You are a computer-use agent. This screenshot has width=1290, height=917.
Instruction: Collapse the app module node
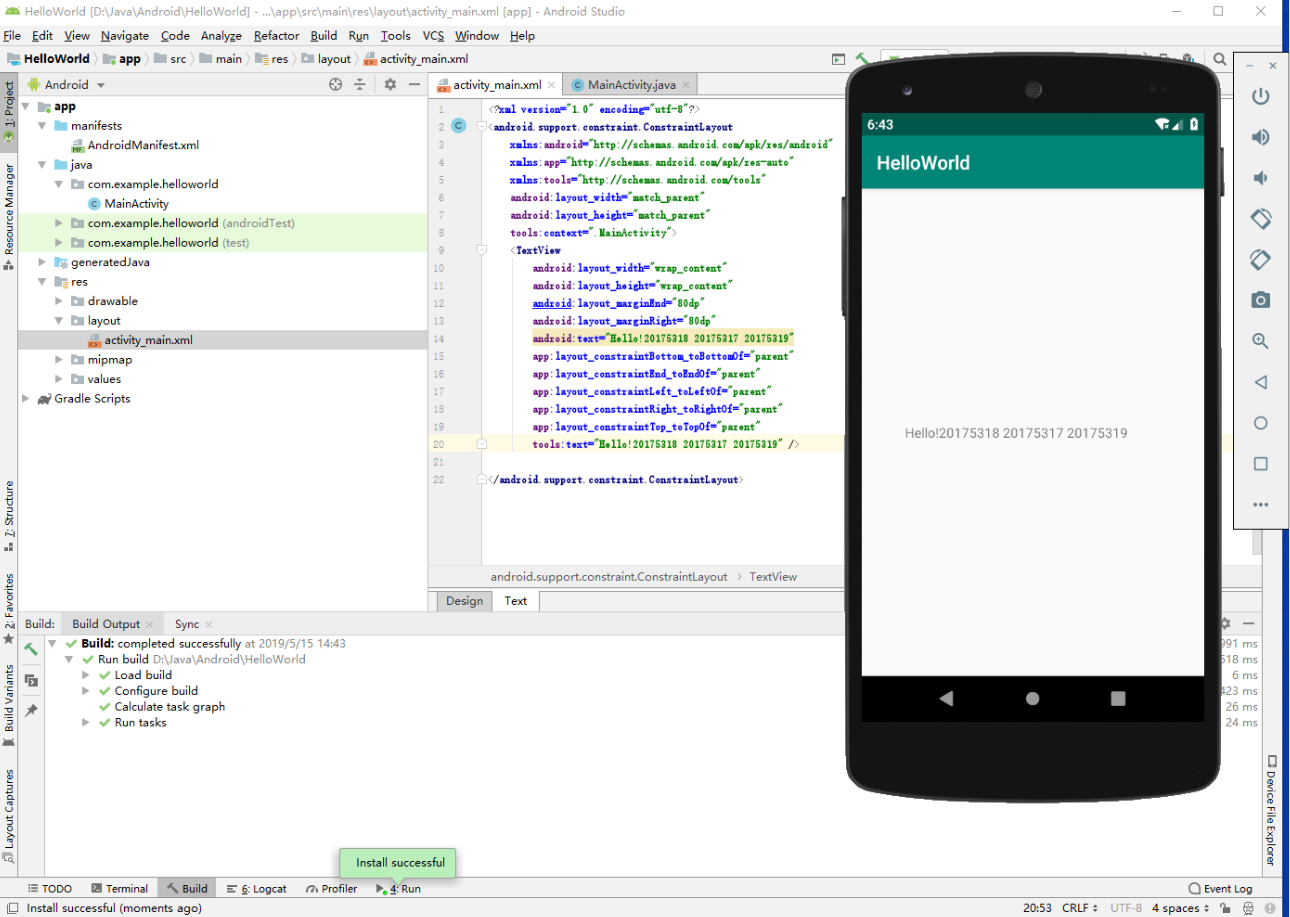point(26,106)
